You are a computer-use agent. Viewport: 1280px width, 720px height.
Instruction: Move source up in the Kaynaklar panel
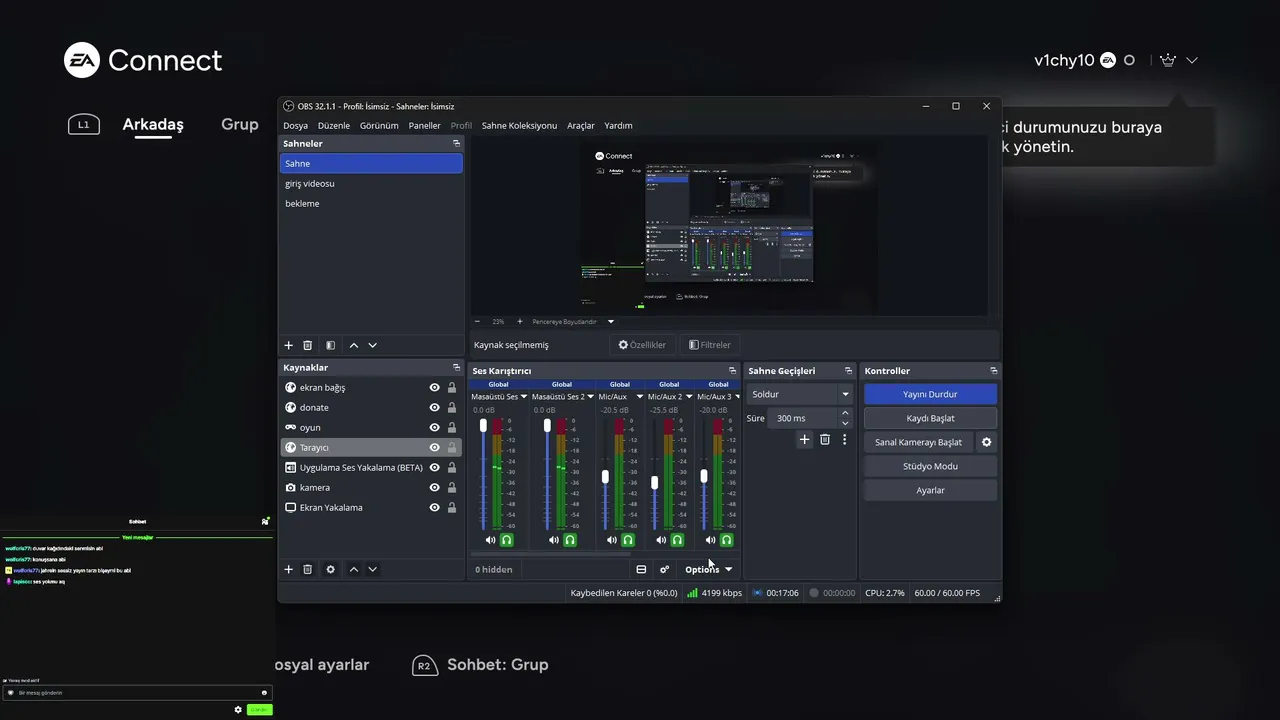click(x=354, y=569)
